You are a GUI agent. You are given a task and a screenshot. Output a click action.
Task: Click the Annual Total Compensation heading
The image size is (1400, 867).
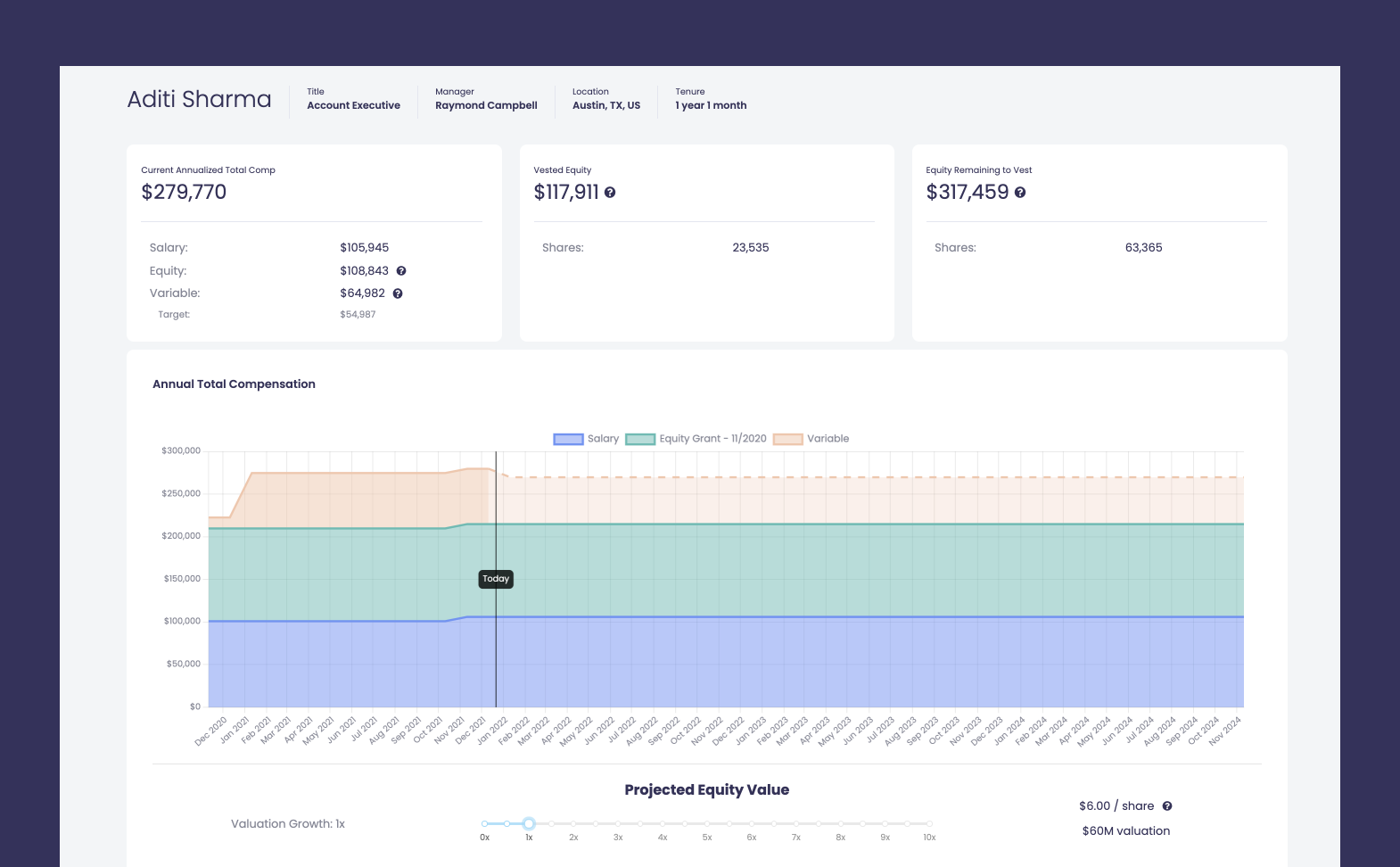click(x=234, y=384)
